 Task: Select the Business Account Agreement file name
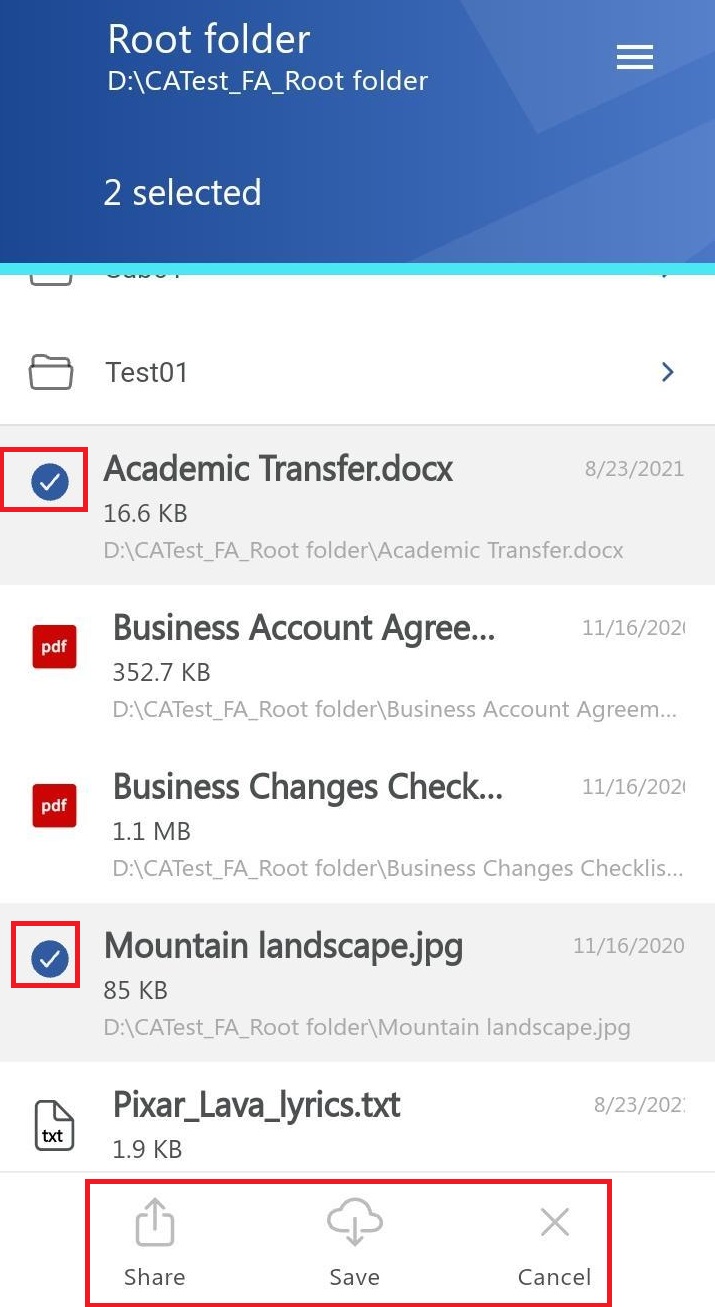(x=304, y=628)
